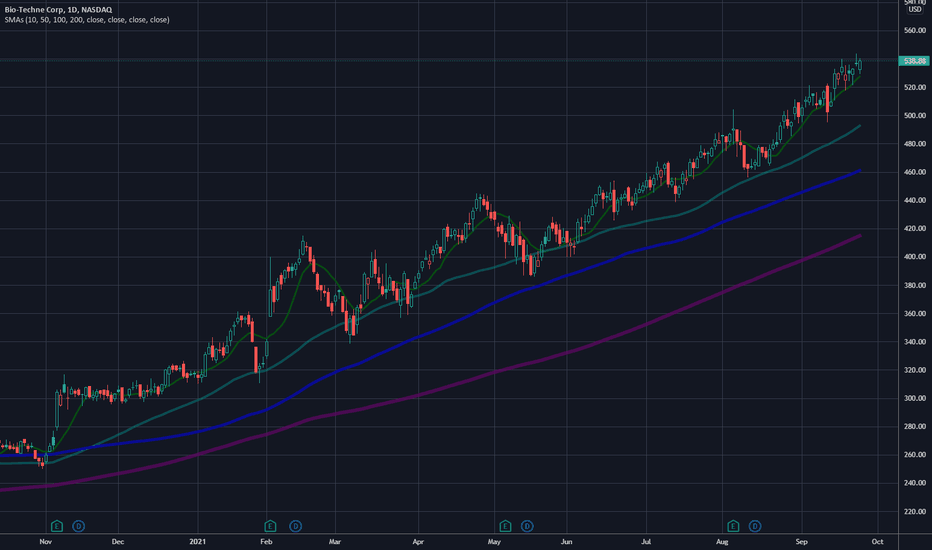Image resolution: width=932 pixels, height=550 pixels.
Task: Click the May label on time axis
Action: [x=494, y=542]
